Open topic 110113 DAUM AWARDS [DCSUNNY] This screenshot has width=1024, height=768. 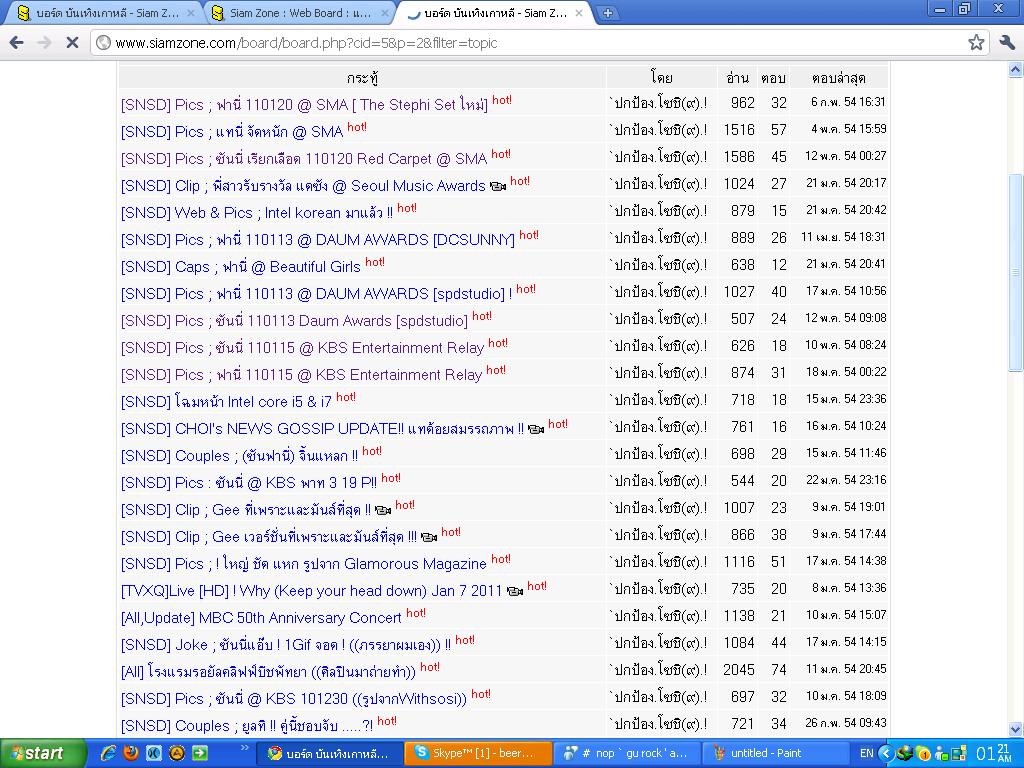[x=318, y=240]
